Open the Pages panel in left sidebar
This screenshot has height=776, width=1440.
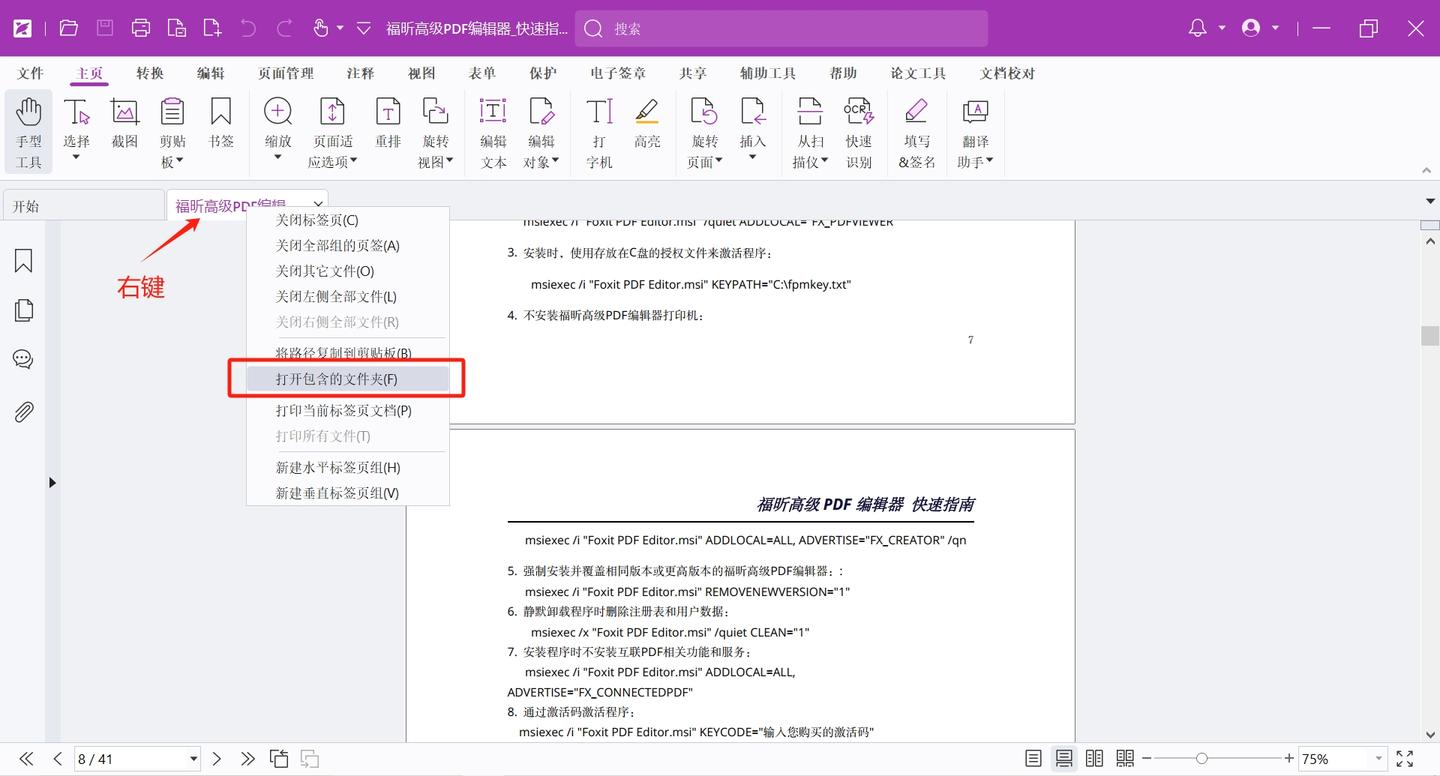pyautogui.click(x=23, y=311)
